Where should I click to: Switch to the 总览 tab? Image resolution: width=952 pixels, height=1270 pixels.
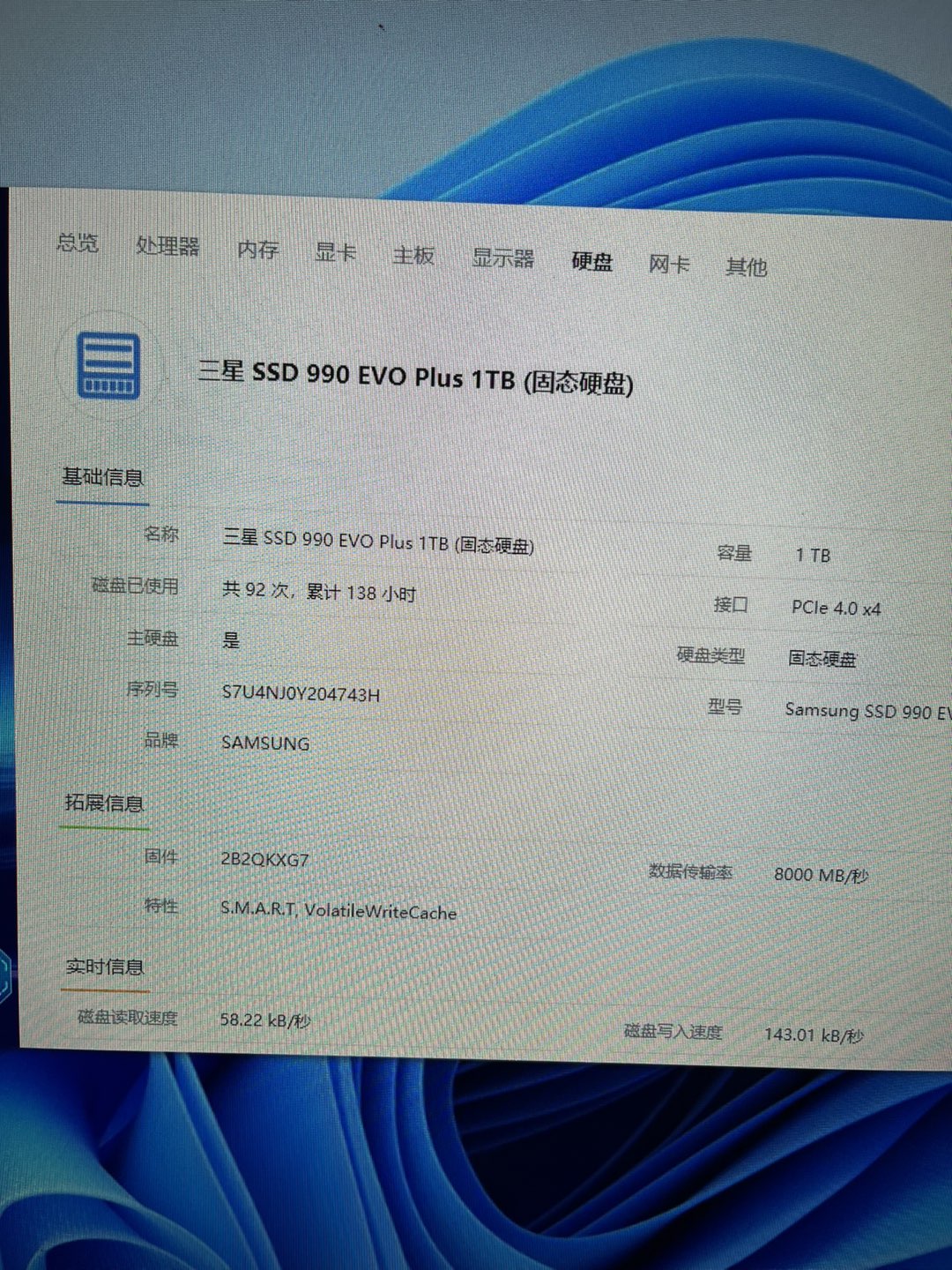click(x=78, y=243)
